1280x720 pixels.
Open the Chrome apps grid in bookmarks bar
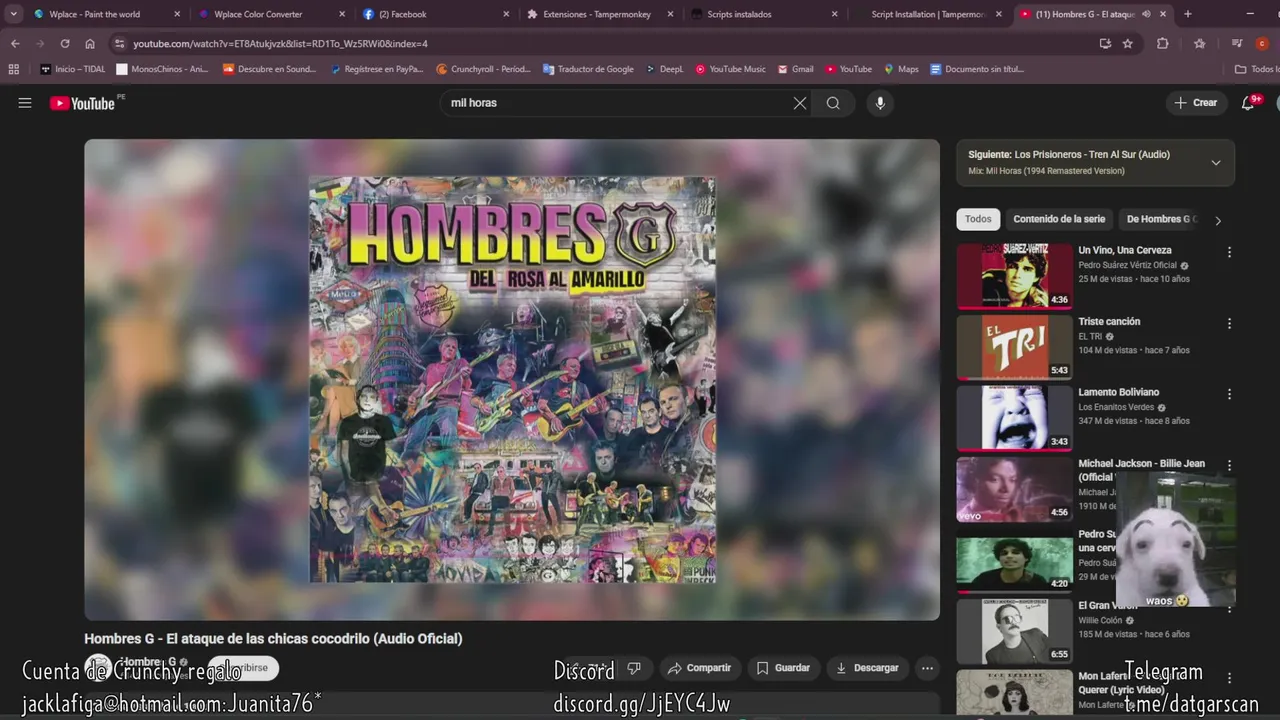click(13, 69)
